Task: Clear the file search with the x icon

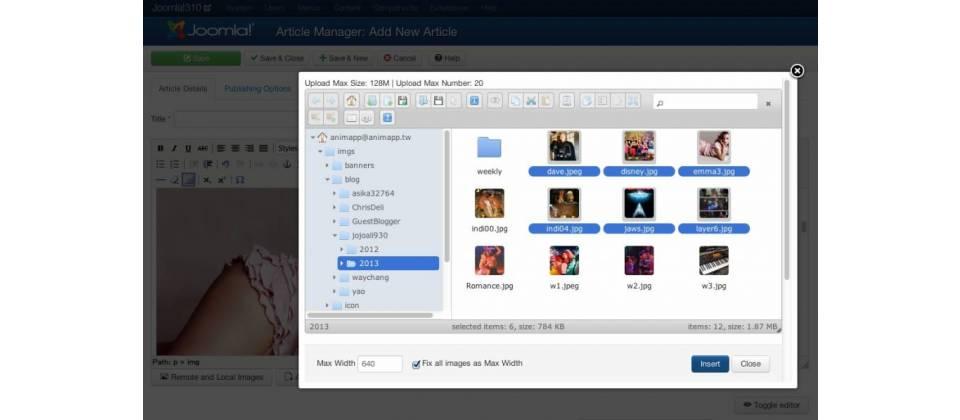Action: (x=768, y=103)
